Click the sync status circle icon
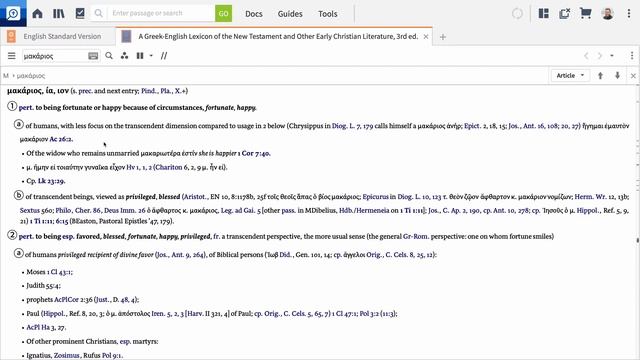The image size is (640, 360). click(x=517, y=13)
